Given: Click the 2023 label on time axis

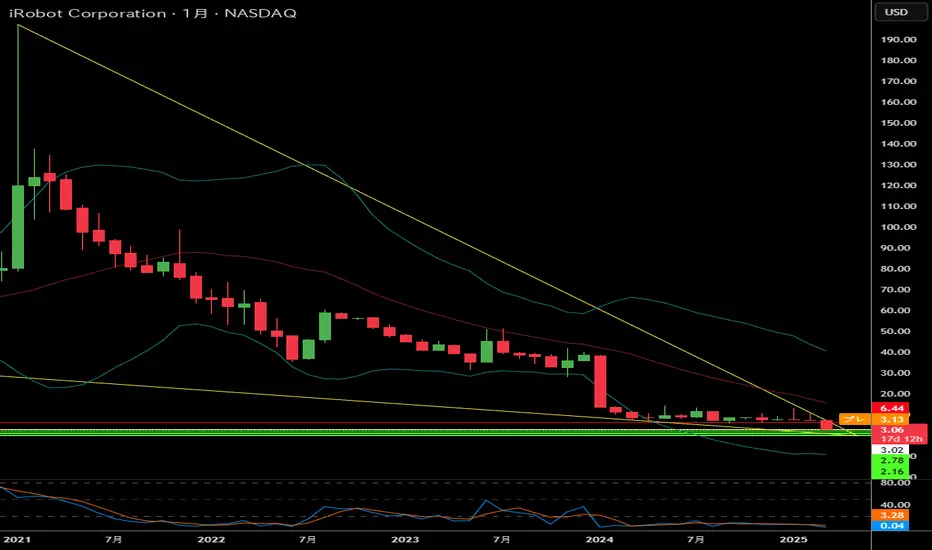Looking at the screenshot, I should point(405,539).
